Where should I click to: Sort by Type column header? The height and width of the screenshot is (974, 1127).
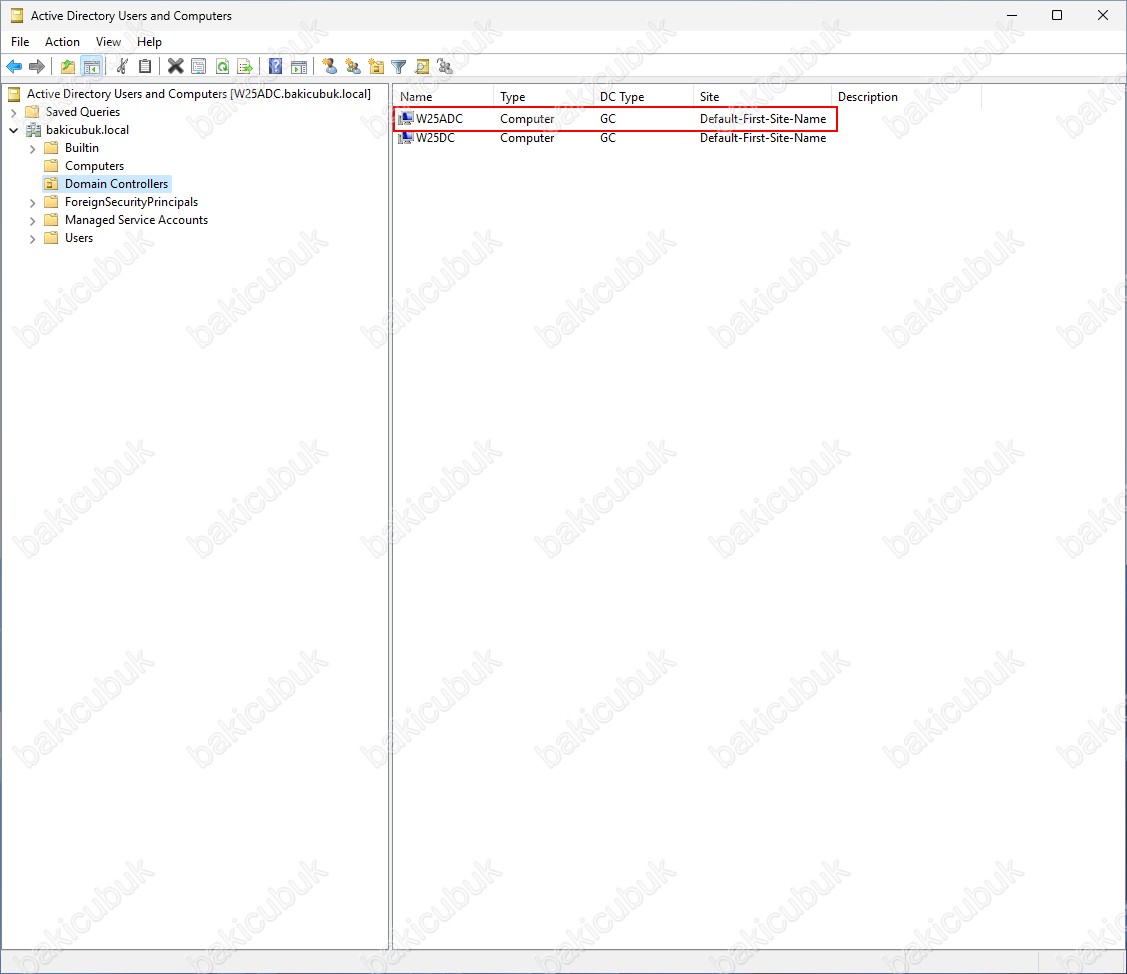click(x=543, y=96)
